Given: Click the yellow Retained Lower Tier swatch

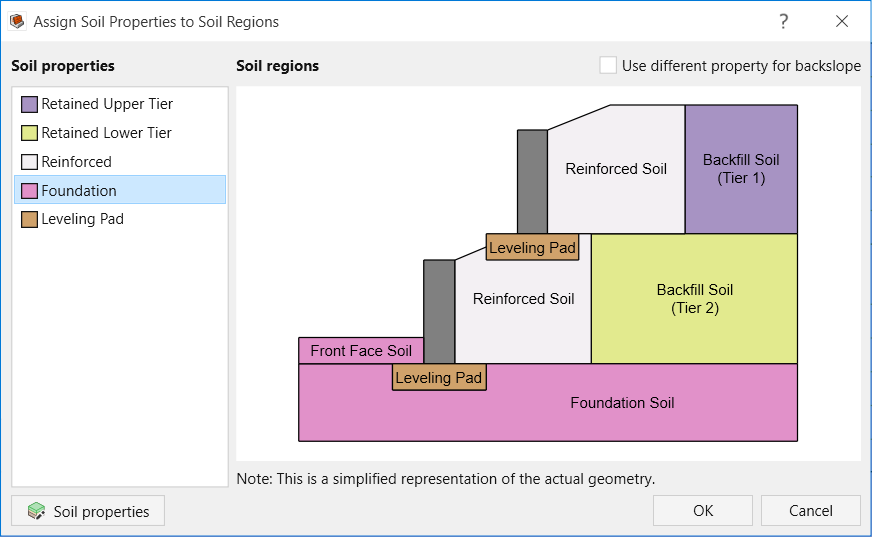Looking at the screenshot, I should [x=29, y=133].
